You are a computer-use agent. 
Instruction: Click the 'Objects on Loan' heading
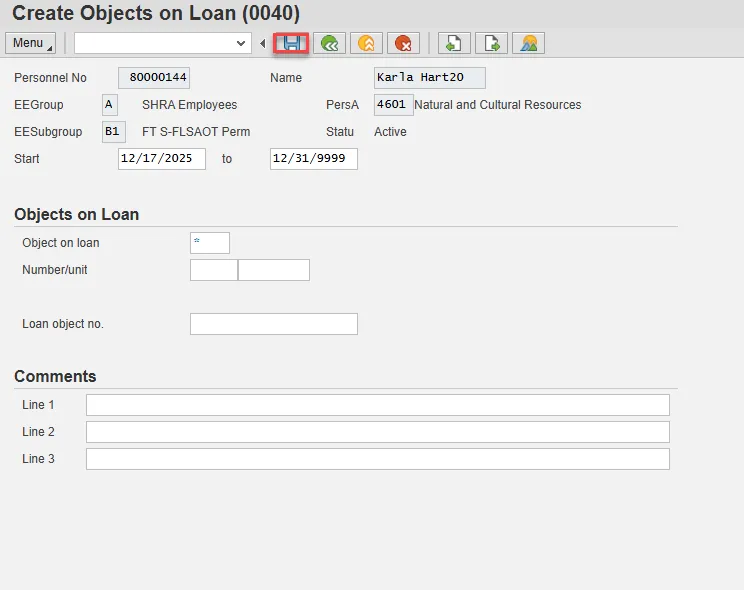tap(76, 215)
